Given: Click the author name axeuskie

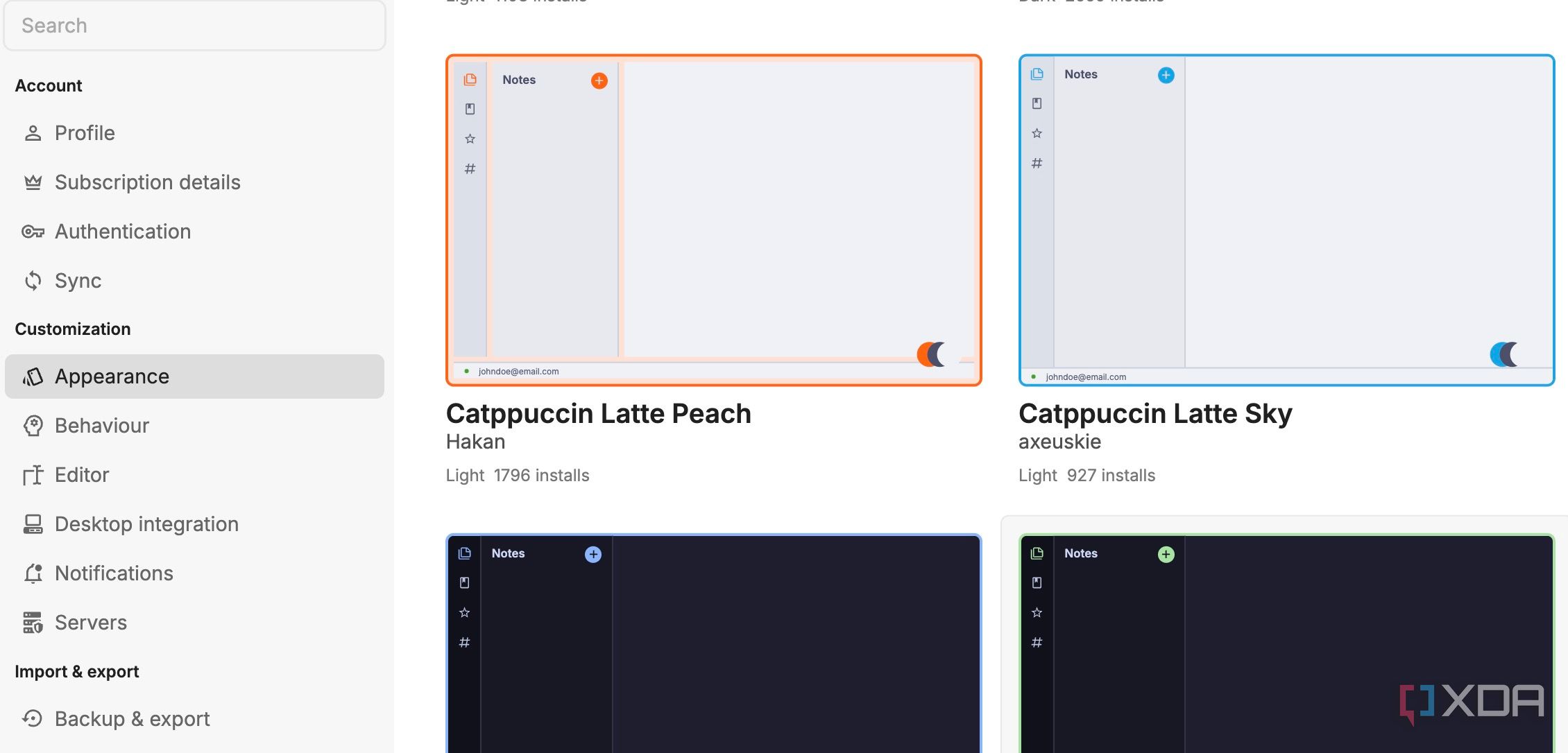Looking at the screenshot, I should pyautogui.click(x=1059, y=442).
